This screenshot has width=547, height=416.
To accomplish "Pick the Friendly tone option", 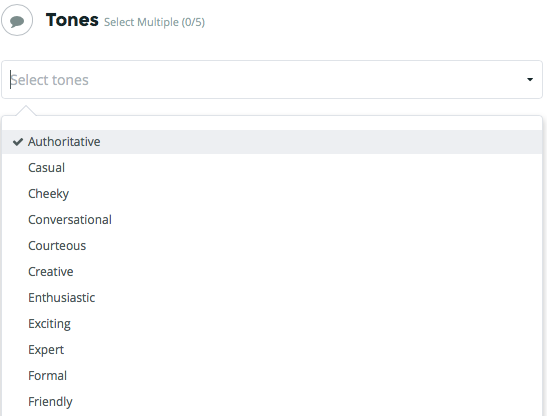I will 272,402.
